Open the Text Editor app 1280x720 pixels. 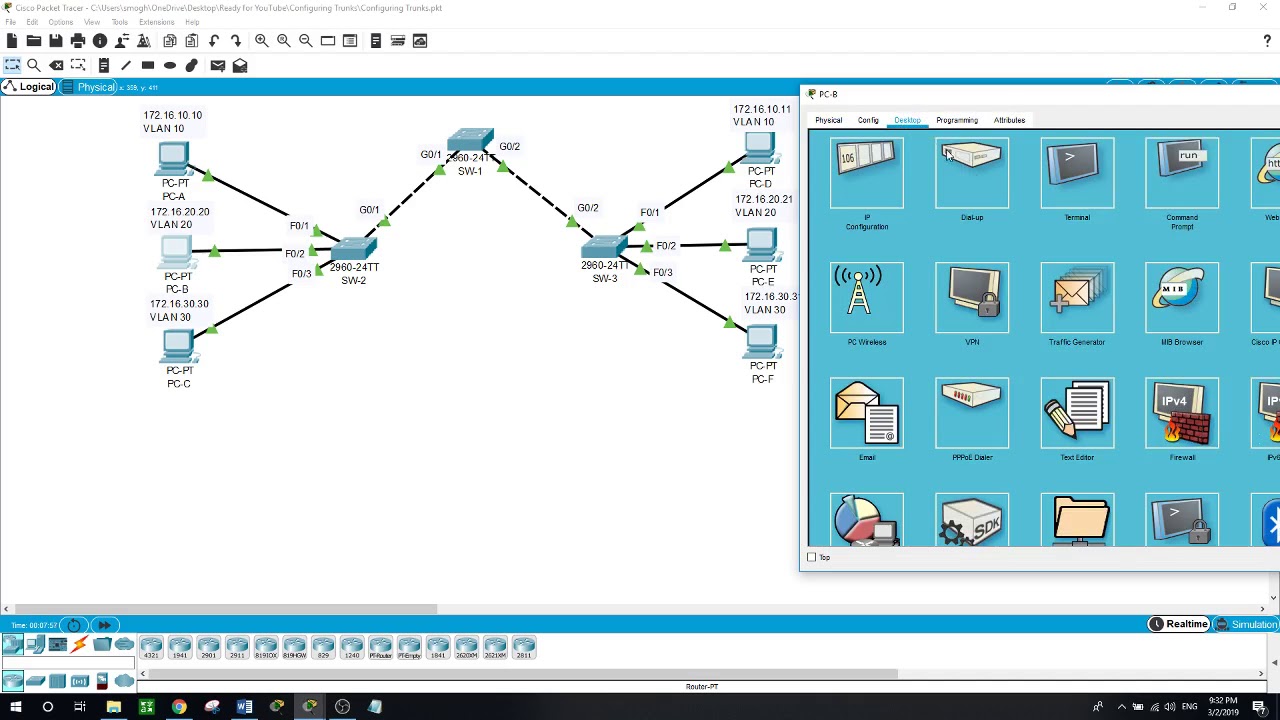click(x=1077, y=413)
